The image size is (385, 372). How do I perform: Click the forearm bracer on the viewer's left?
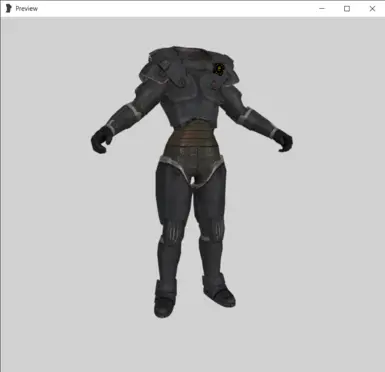point(125,118)
